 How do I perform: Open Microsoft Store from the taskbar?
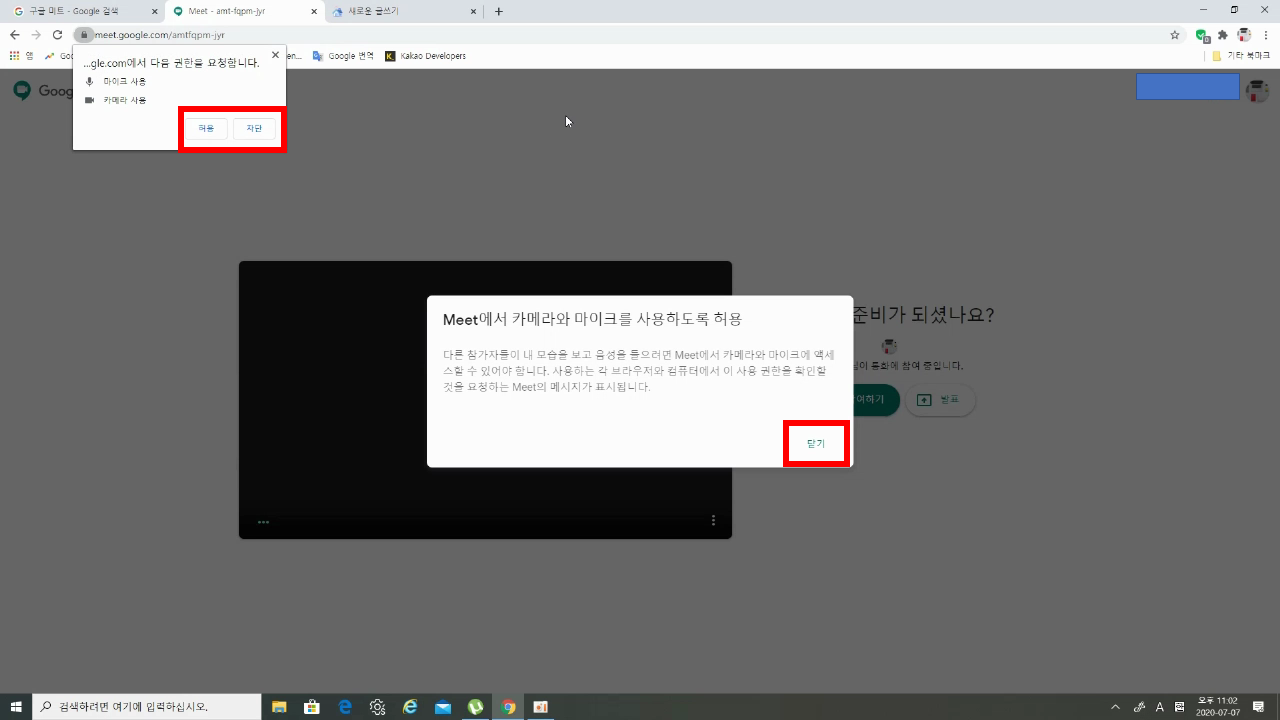point(312,707)
